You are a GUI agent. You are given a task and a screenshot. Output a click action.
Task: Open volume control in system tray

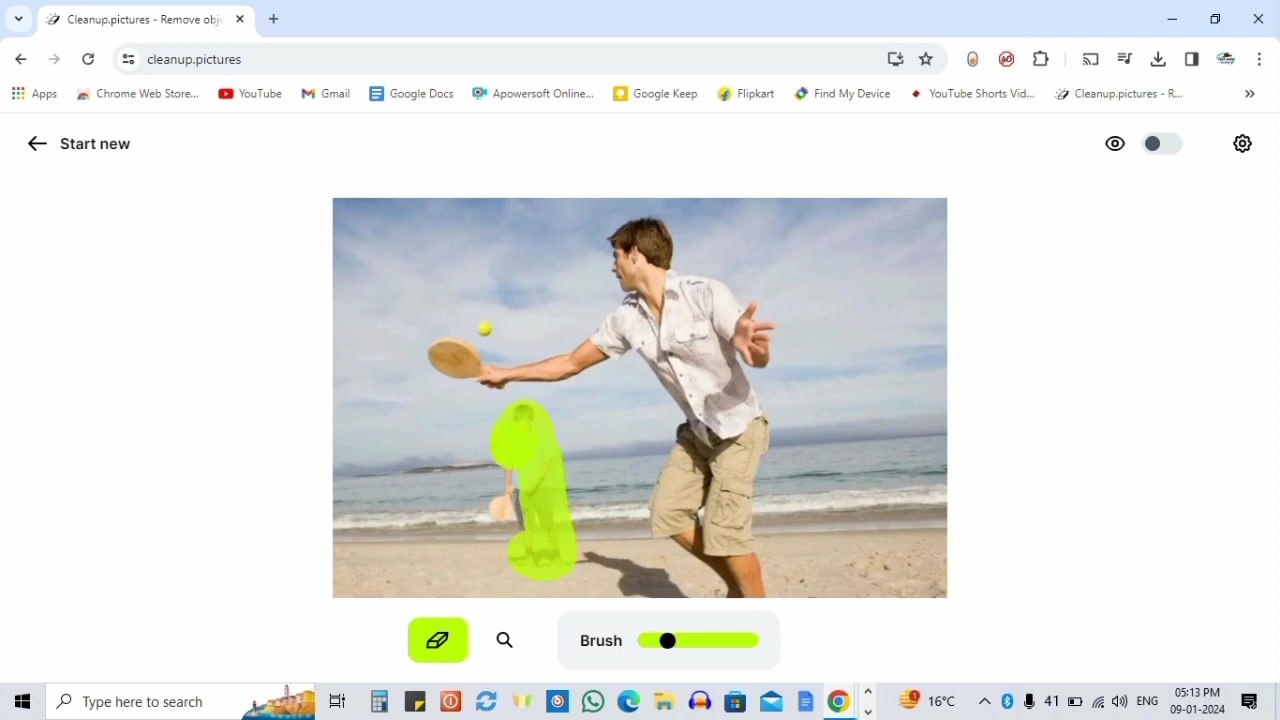[x=1120, y=701]
